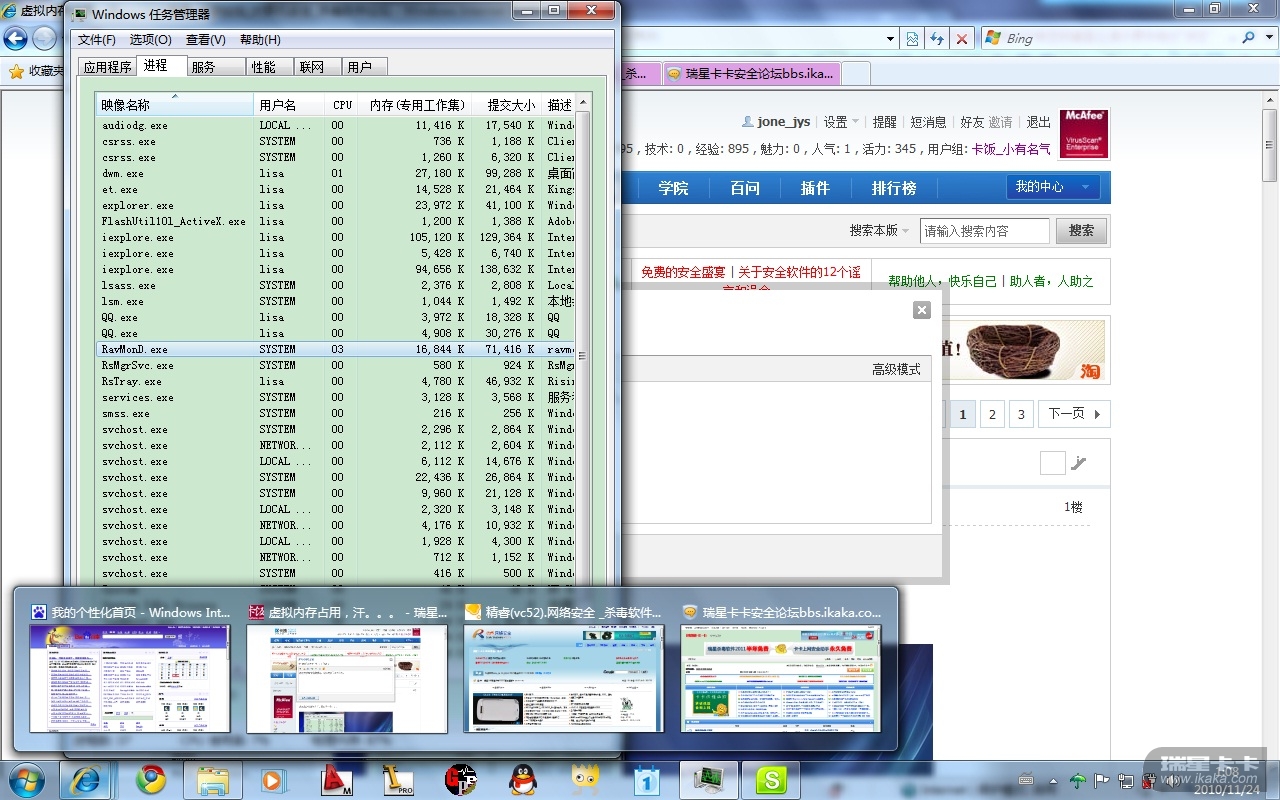This screenshot has width=1280, height=800.
Task: Click the green S taskbar icon
Action: point(771,779)
